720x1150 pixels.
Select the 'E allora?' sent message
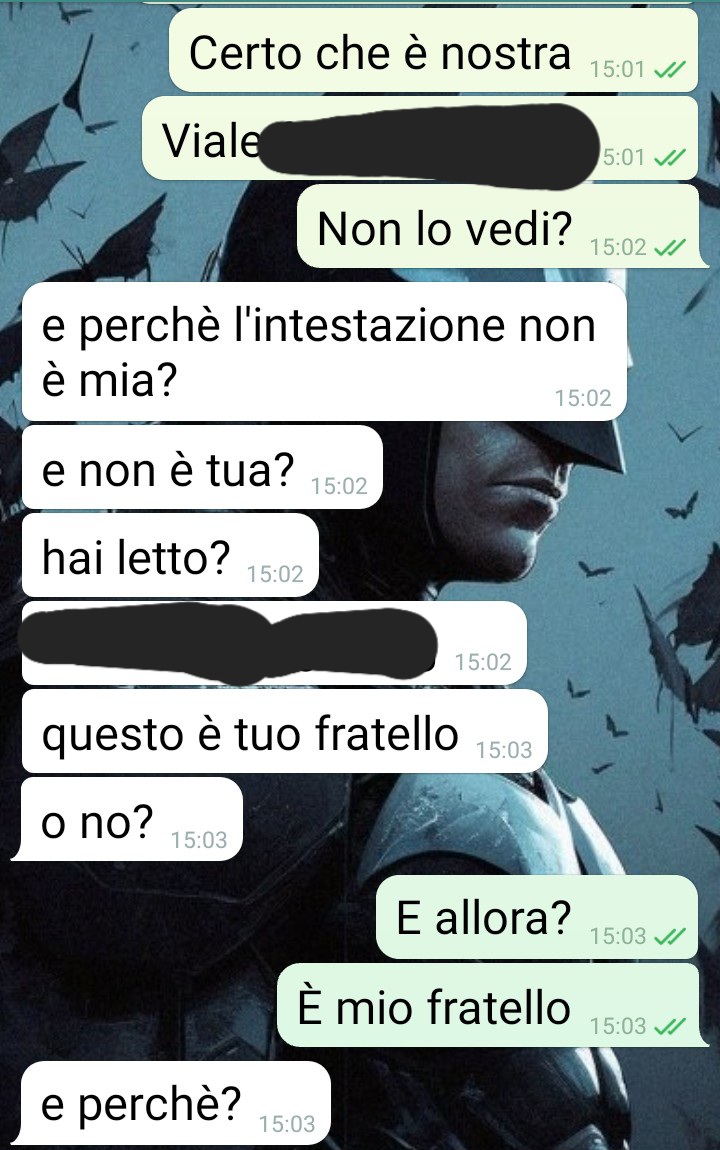tap(537, 917)
